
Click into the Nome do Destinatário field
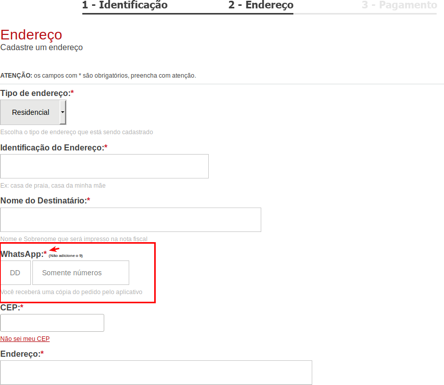click(131, 220)
